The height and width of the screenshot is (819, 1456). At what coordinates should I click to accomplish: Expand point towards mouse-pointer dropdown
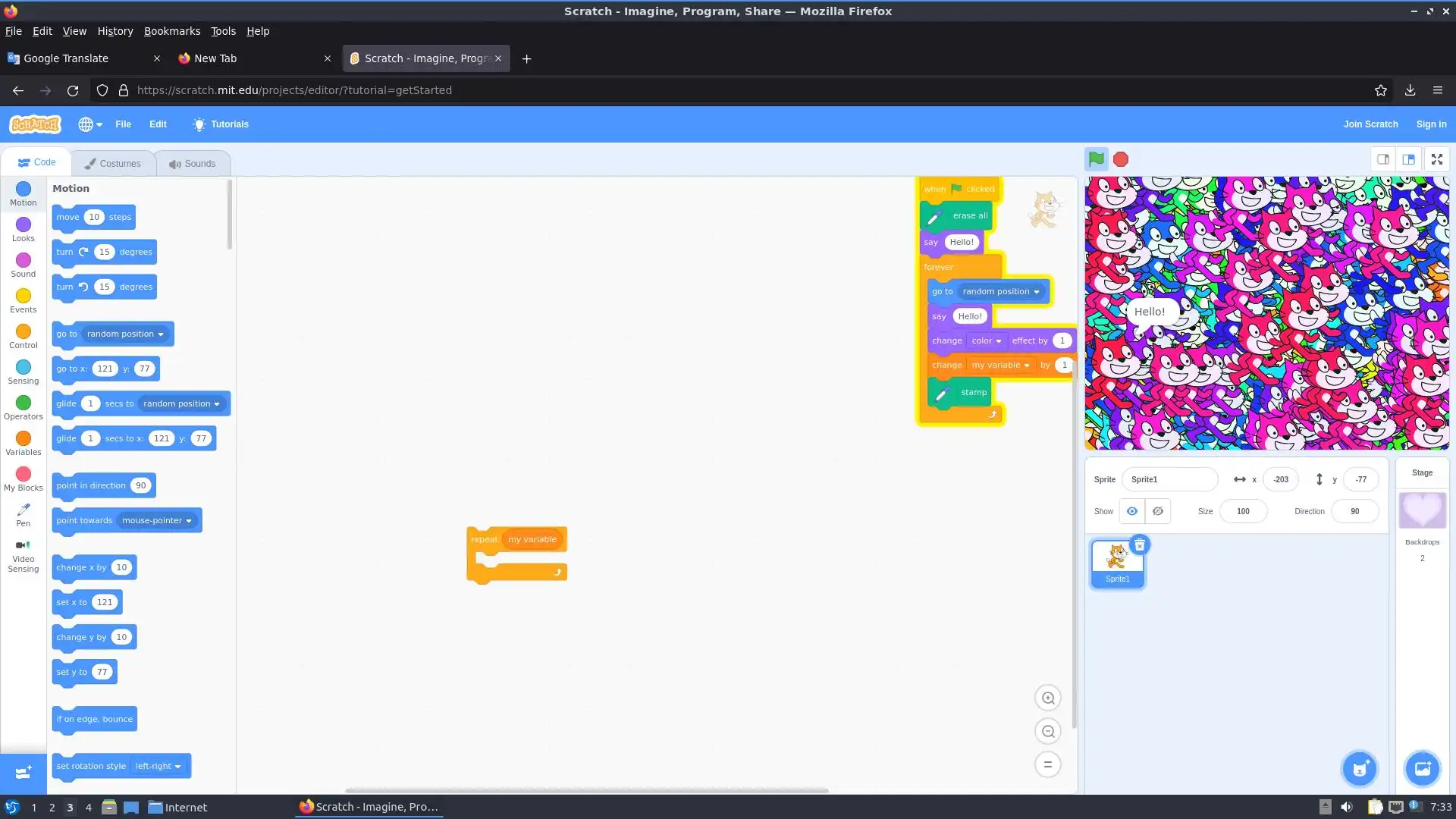click(157, 520)
